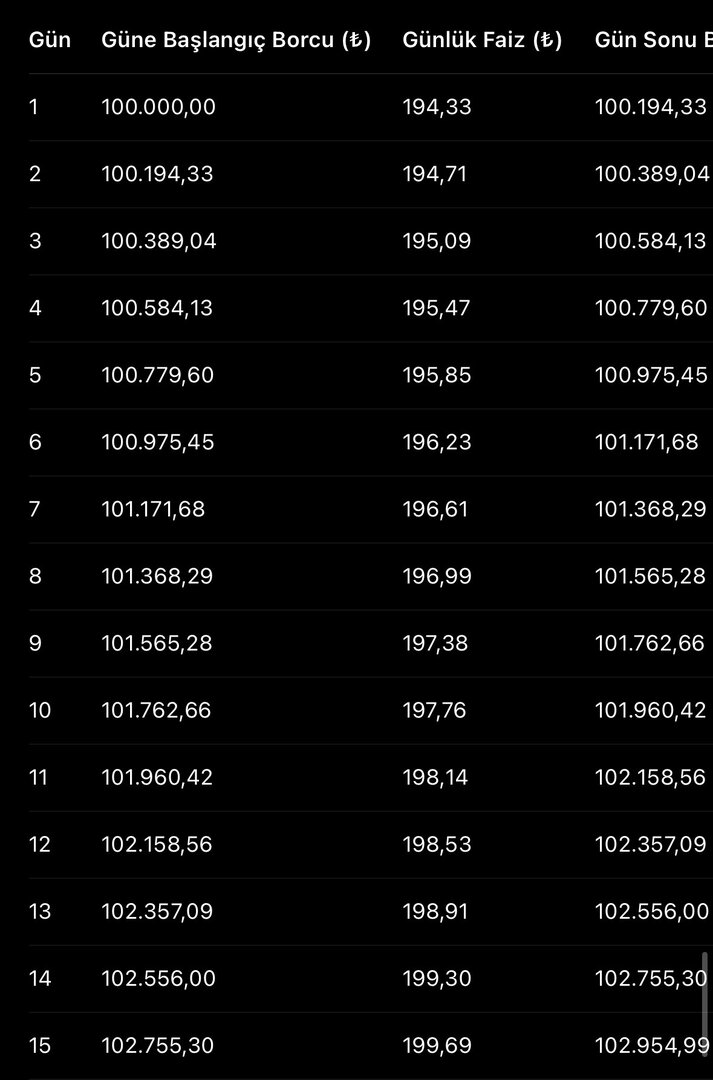Select the Günlük Faiz column header

[x=482, y=40]
